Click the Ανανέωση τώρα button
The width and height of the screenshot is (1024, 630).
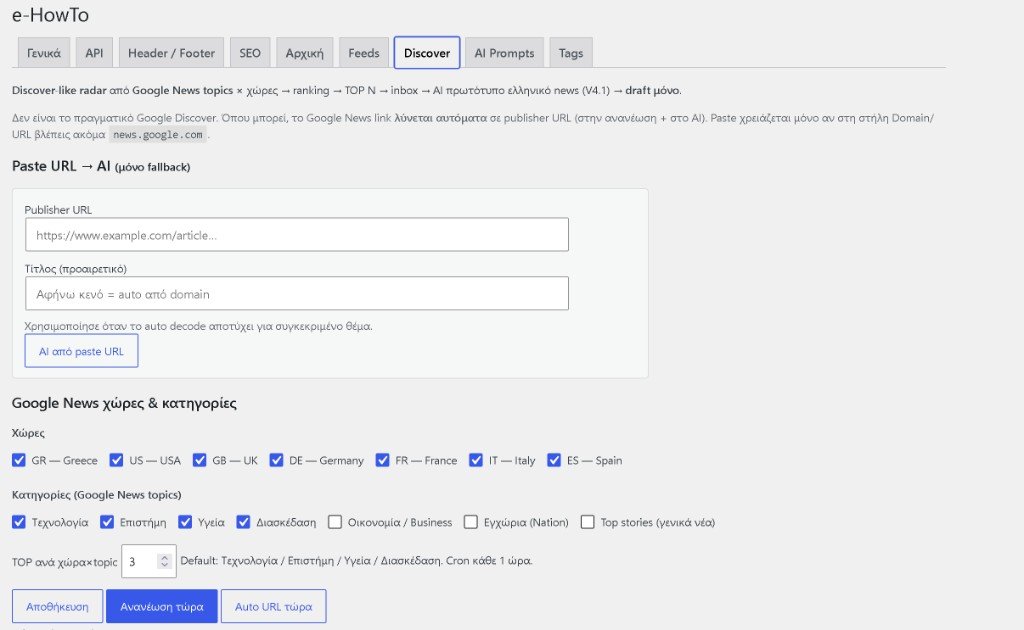pos(162,606)
